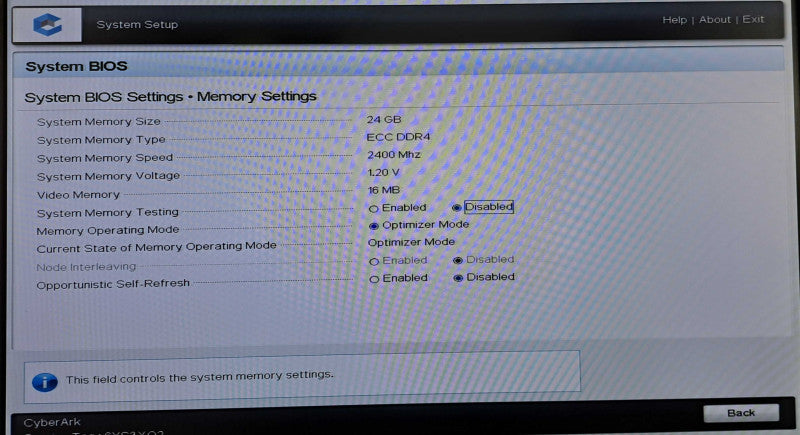Select Disabled for Opportunistic Self-Refresh
800x435 pixels.
coord(458,278)
